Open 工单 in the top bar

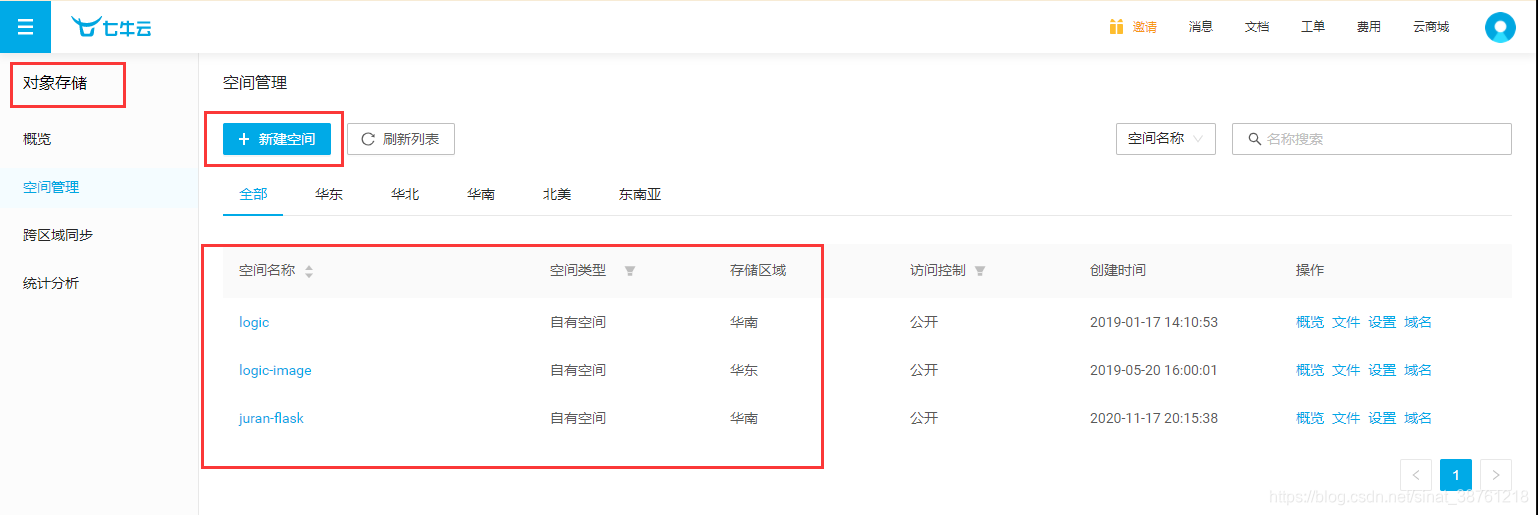1313,27
